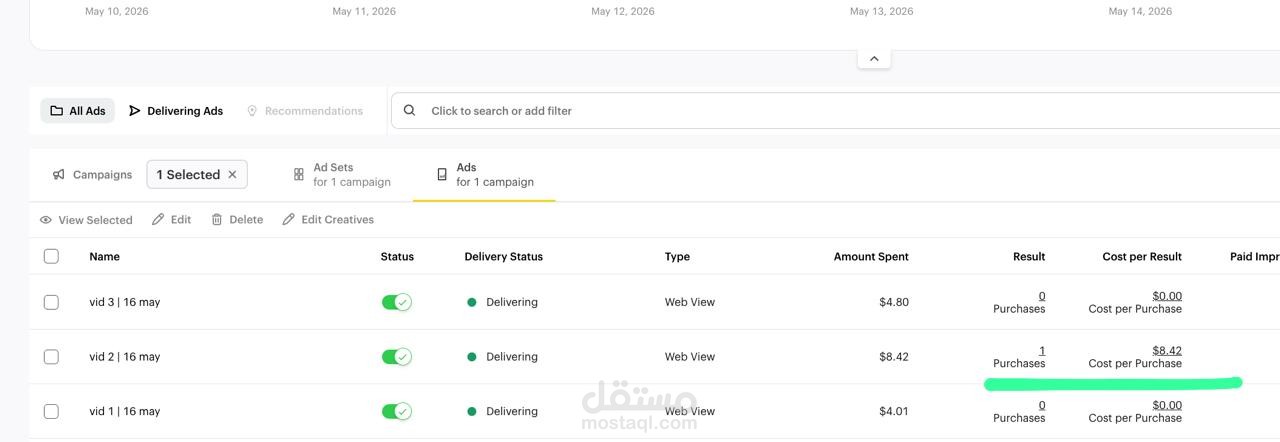Click the $0.00 cost per purchase for vid 1
This screenshot has height=442, width=1280.
[x=1167, y=406]
